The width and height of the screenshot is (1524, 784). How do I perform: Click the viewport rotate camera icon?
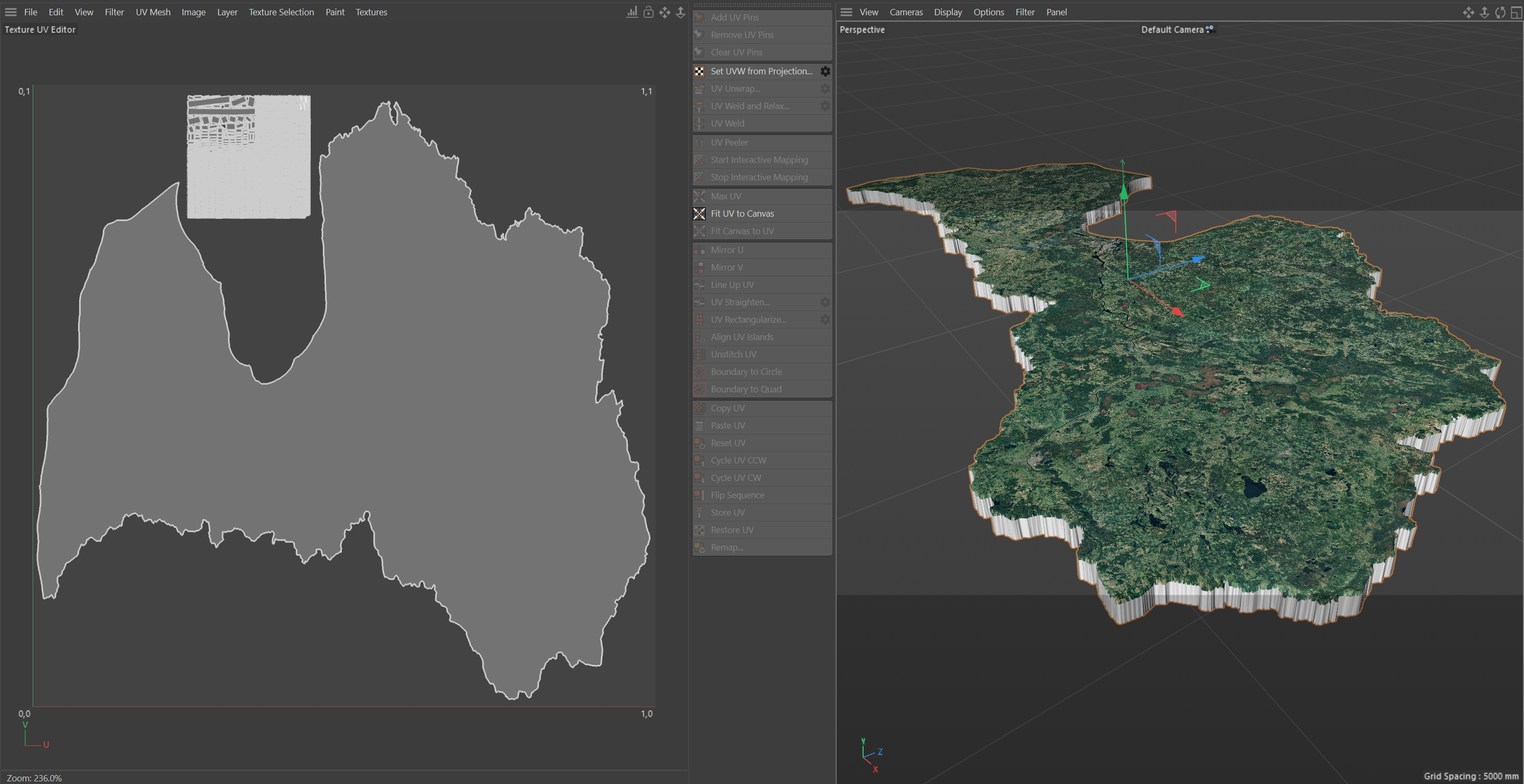point(1500,12)
